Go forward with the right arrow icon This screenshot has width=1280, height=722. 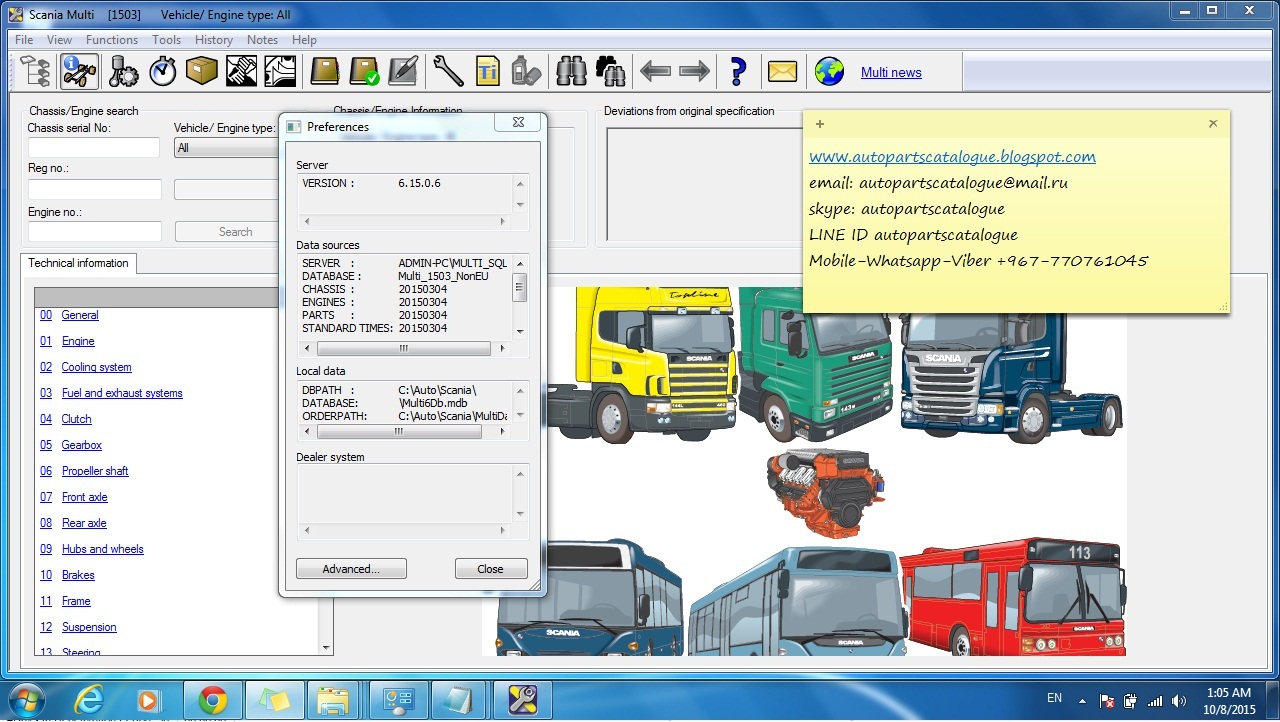click(694, 71)
